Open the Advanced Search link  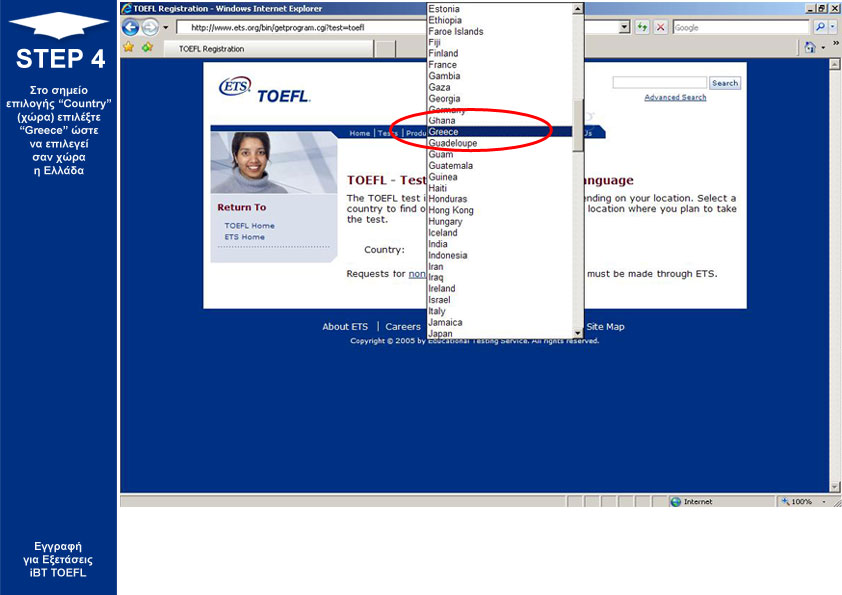point(675,97)
